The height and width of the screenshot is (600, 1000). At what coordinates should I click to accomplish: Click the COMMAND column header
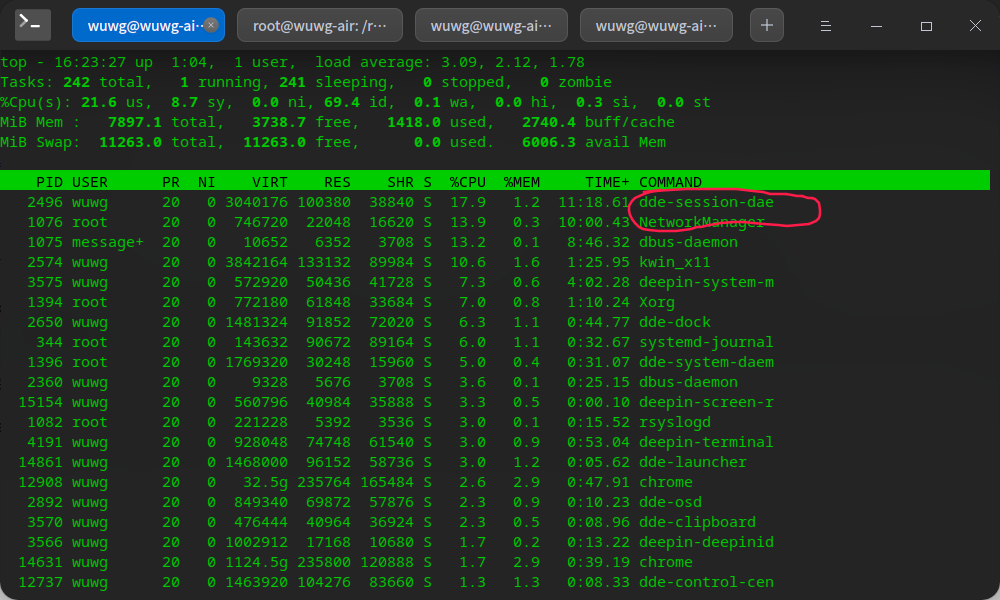pyautogui.click(x=670, y=182)
